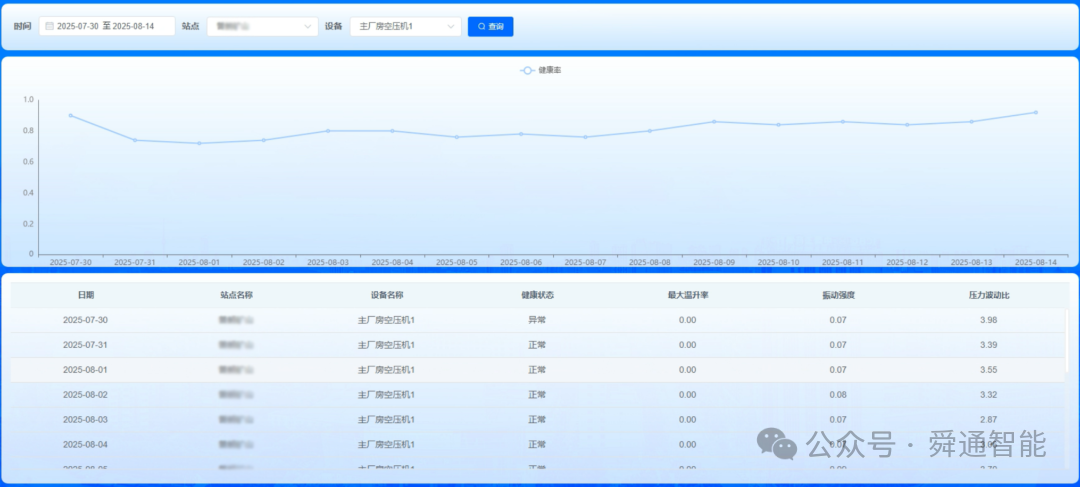
Task: Click the vibration value 0.08
Action: point(838,395)
